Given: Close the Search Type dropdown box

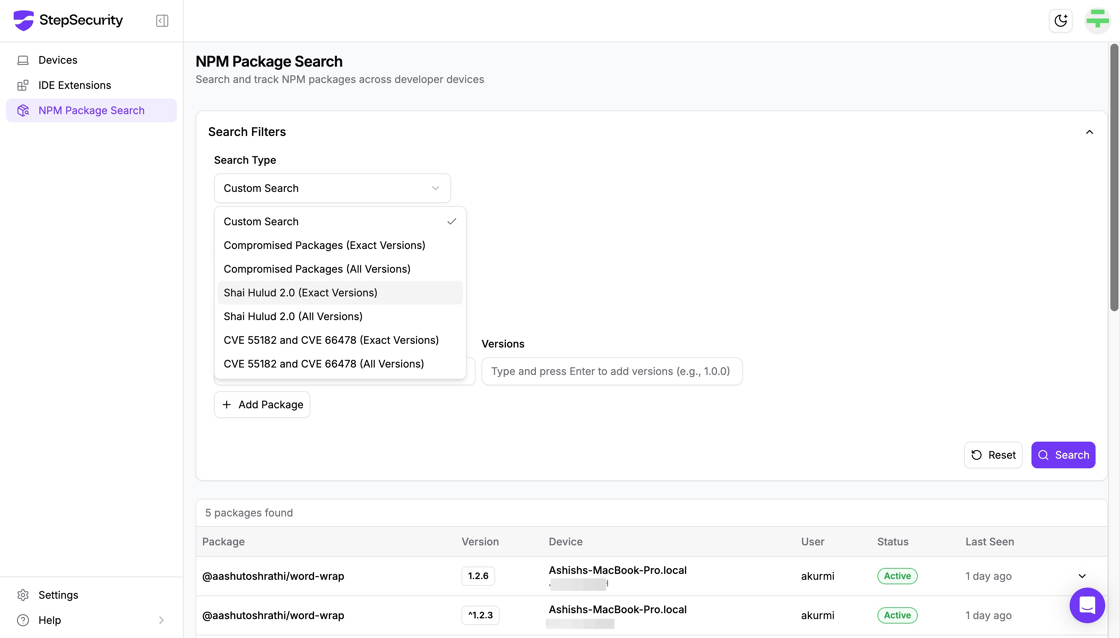Looking at the screenshot, I should (332, 188).
